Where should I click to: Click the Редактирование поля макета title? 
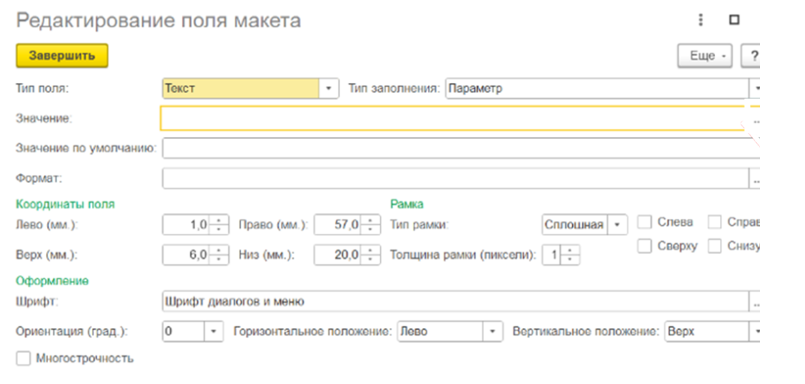159,21
